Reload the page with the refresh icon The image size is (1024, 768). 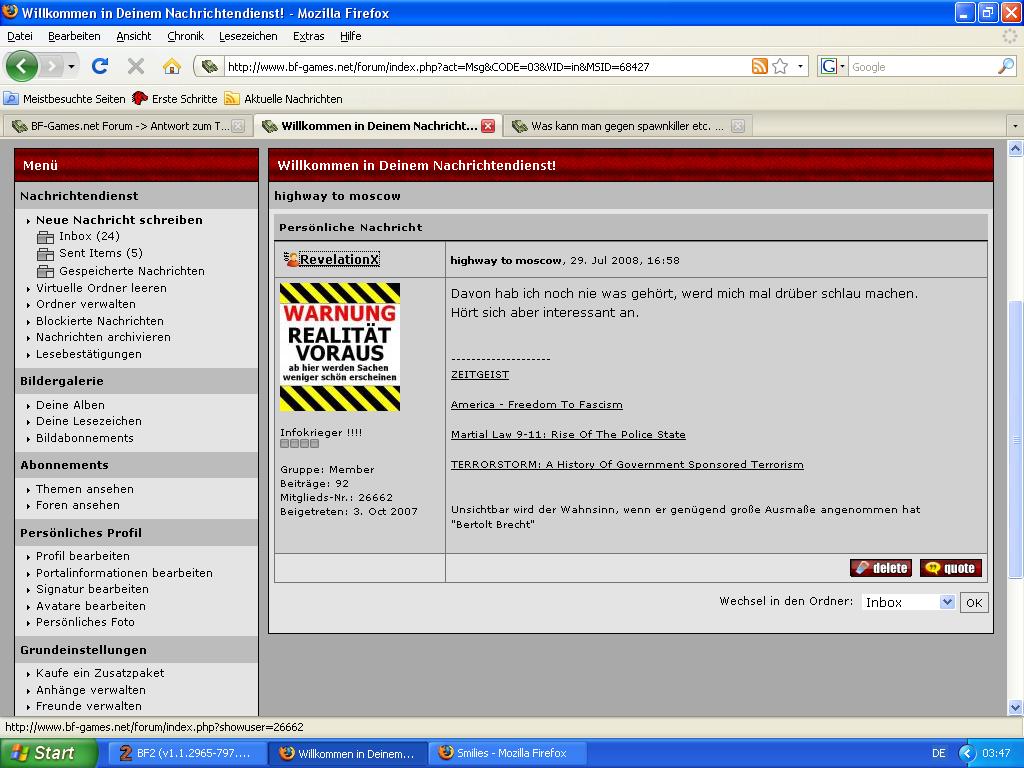[x=99, y=67]
